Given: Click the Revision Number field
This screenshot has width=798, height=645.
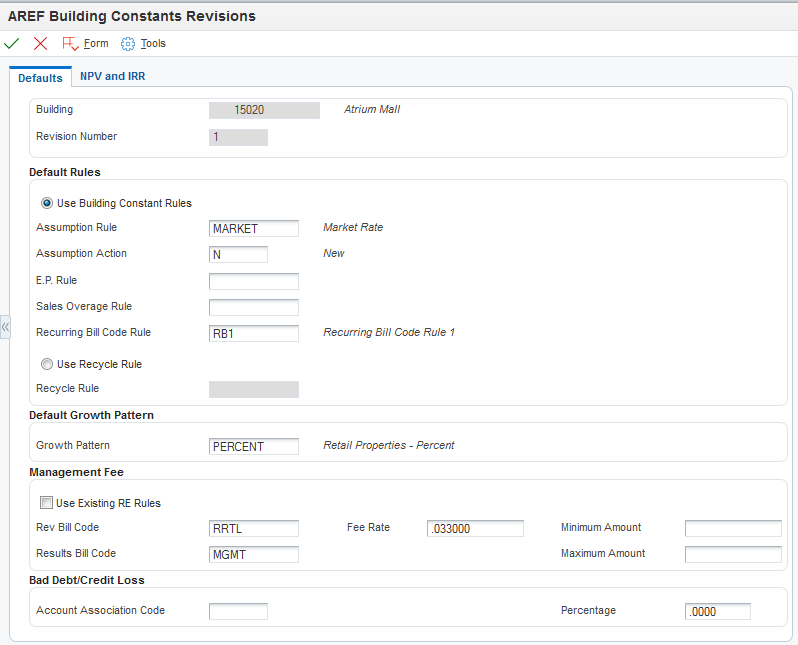Looking at the screenshot, I should (238, 137).
